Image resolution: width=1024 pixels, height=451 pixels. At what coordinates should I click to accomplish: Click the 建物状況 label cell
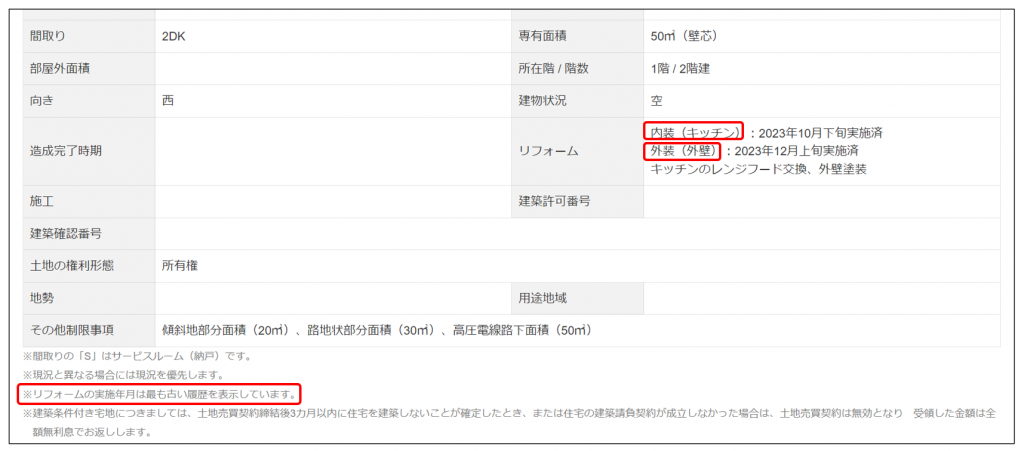click(542, 101)
